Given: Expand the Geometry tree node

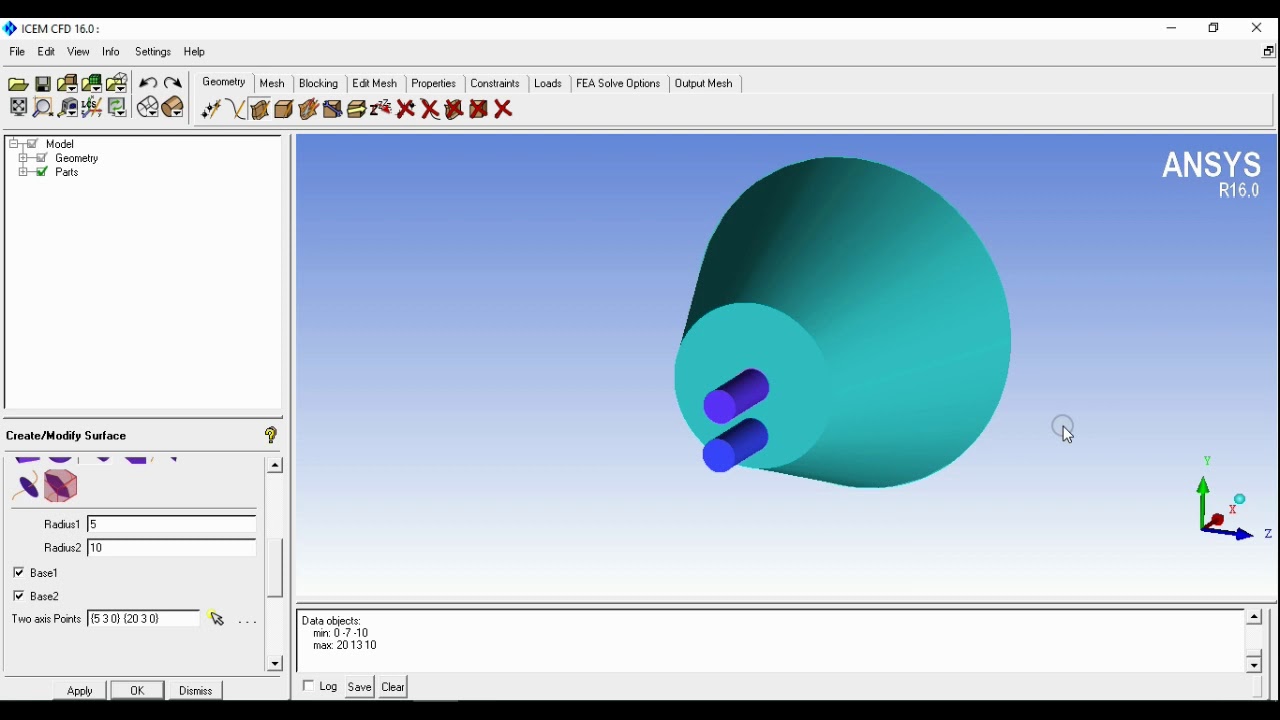Looking at the screenshot, I should [23, 158].
